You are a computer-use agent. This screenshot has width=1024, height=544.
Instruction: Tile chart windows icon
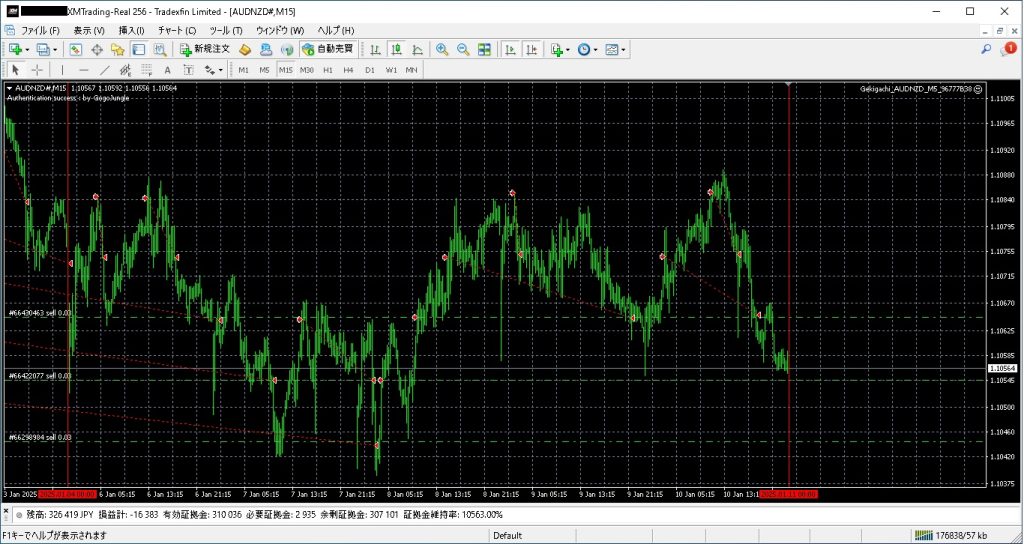point(484,49)
